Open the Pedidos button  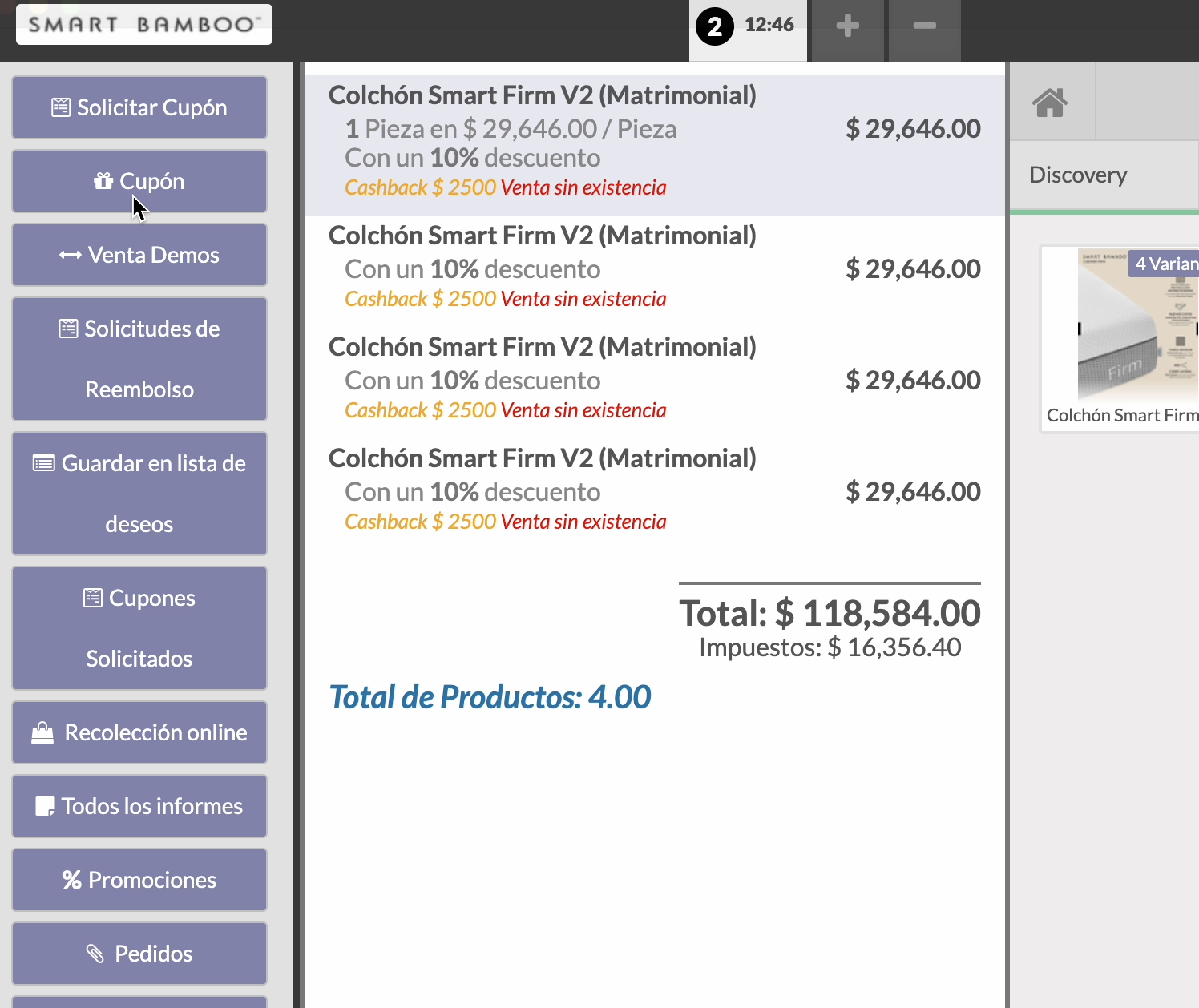pyautogui.click(x=139, y=954)
